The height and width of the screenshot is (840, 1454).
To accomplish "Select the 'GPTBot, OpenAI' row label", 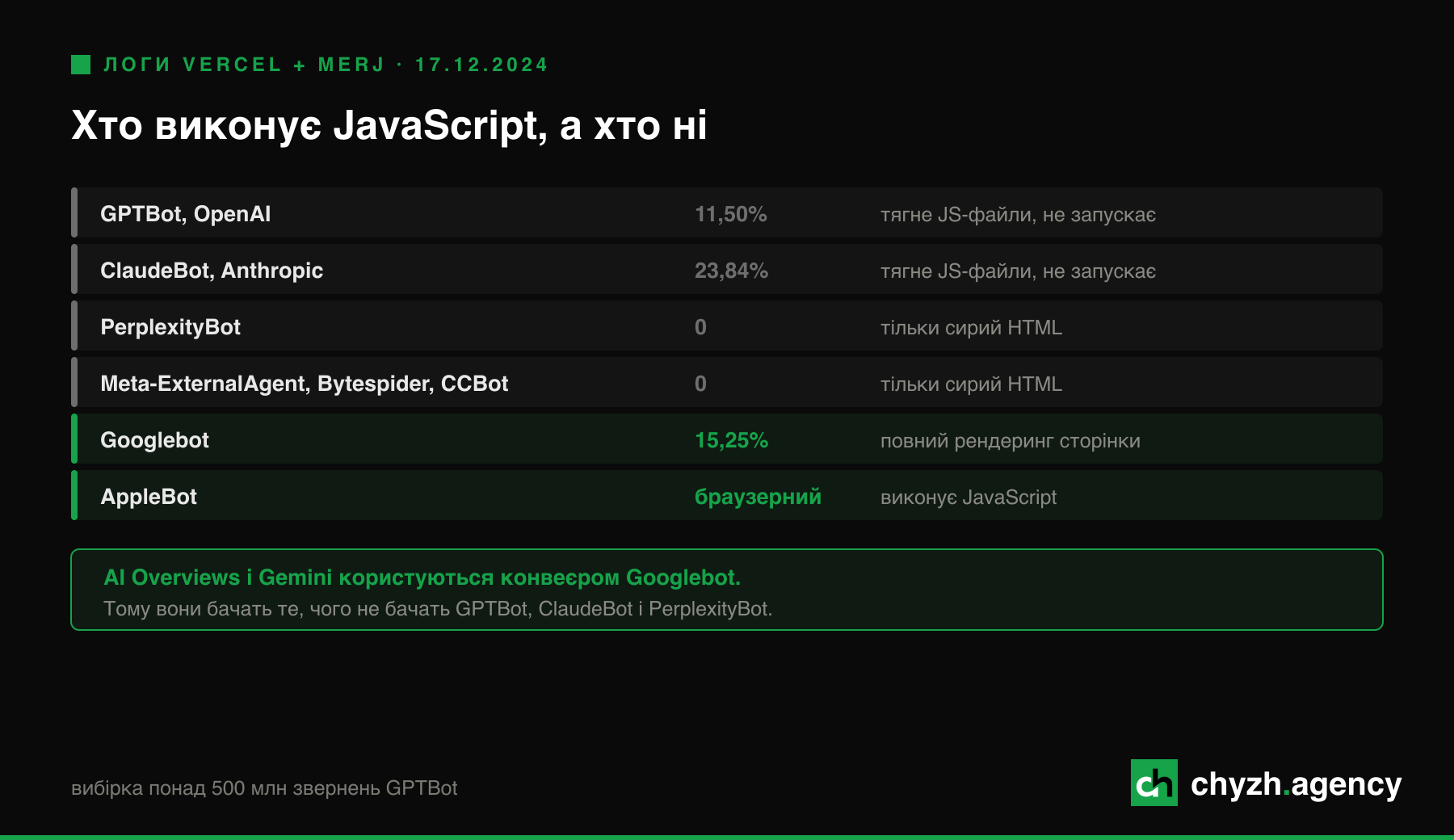I will click(185, 214).
